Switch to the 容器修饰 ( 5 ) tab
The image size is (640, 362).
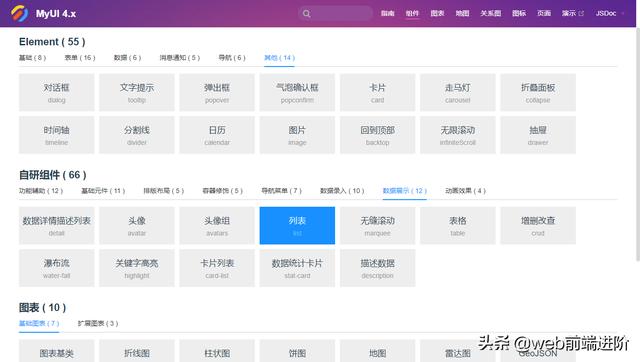(222, 191)
